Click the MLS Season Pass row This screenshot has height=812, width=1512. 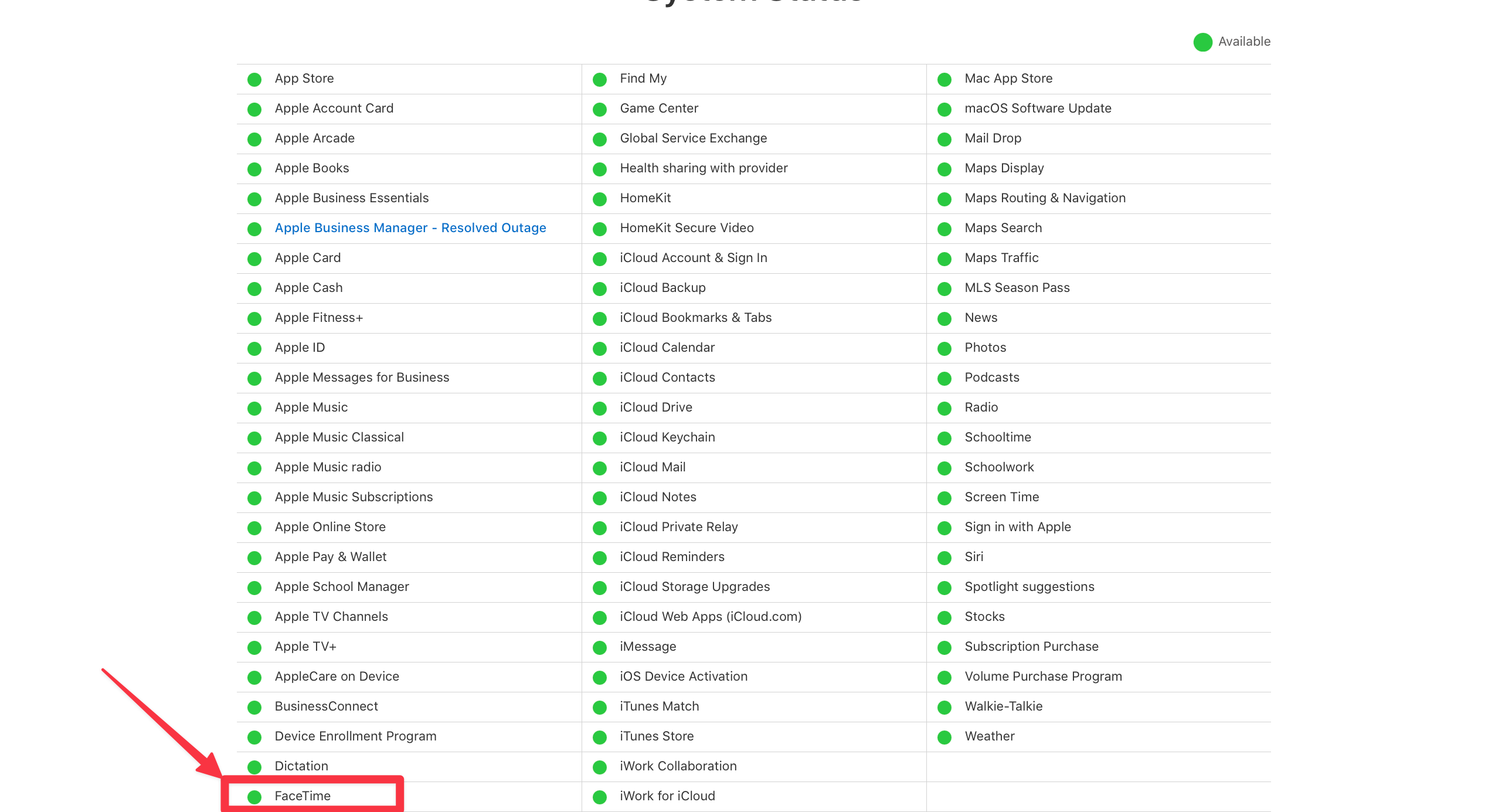click(1017, 288)
